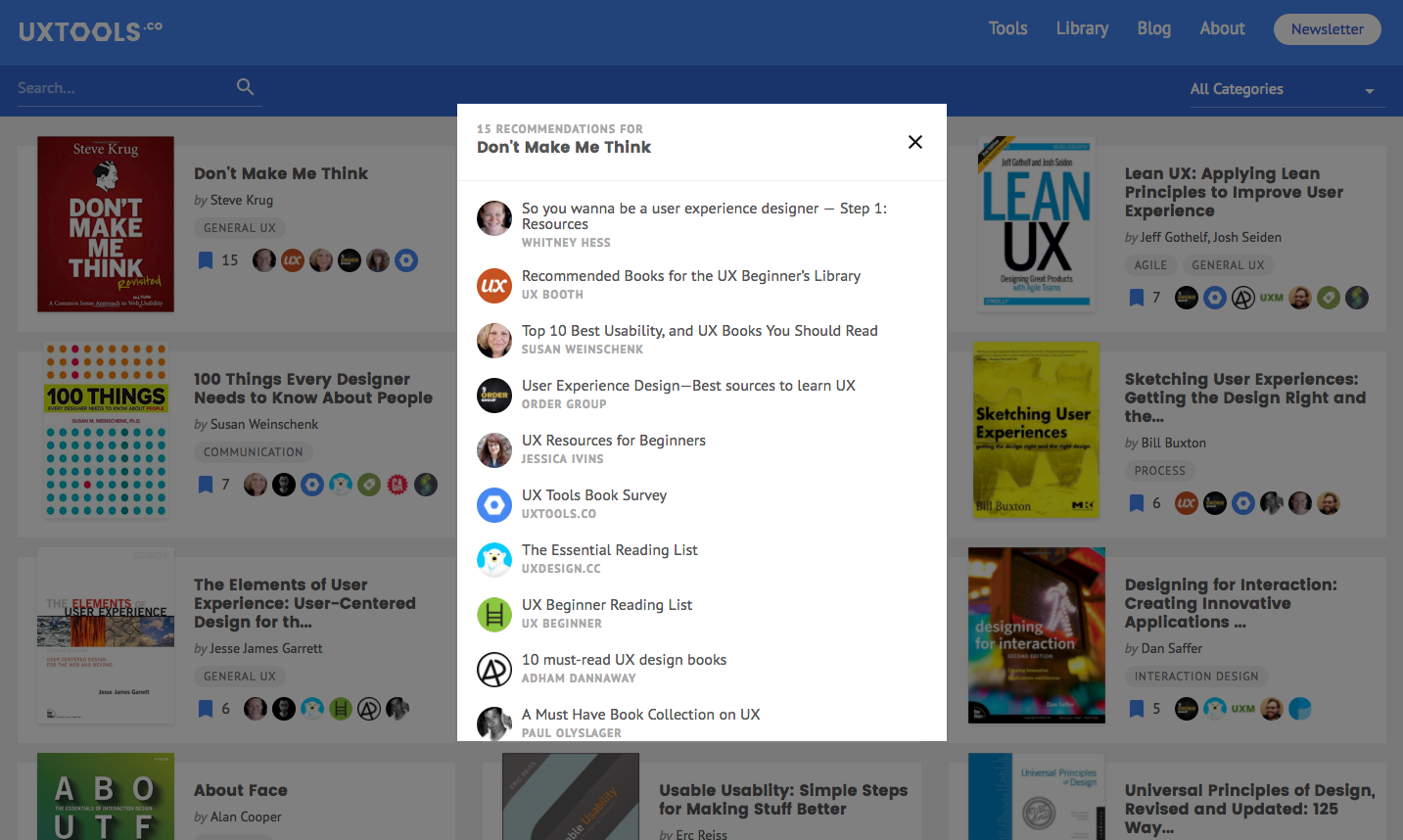Screen dimensions: 1403x840
Task: Click Don't Make Me Think book cover
Action: click(x=106, y=224)
